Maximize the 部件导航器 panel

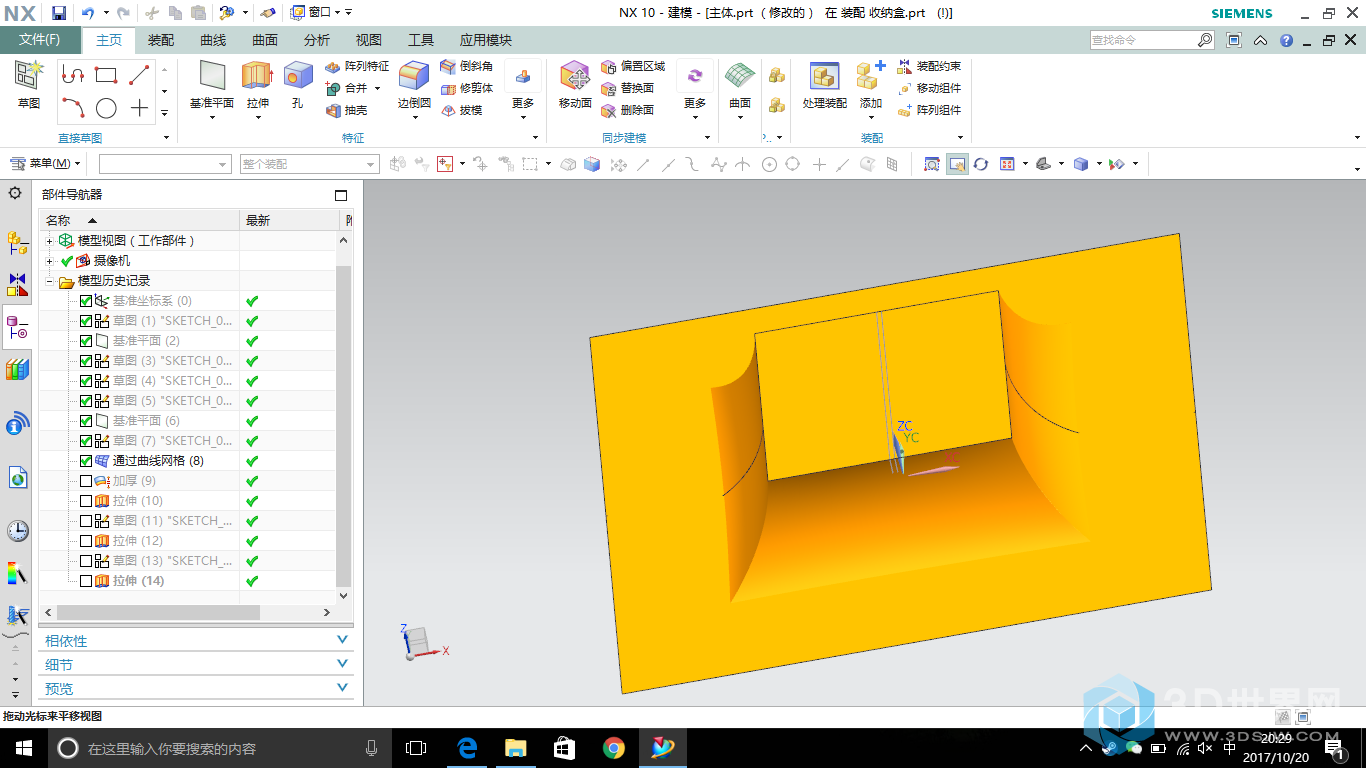pyautogui.click(x=341, y=195)
